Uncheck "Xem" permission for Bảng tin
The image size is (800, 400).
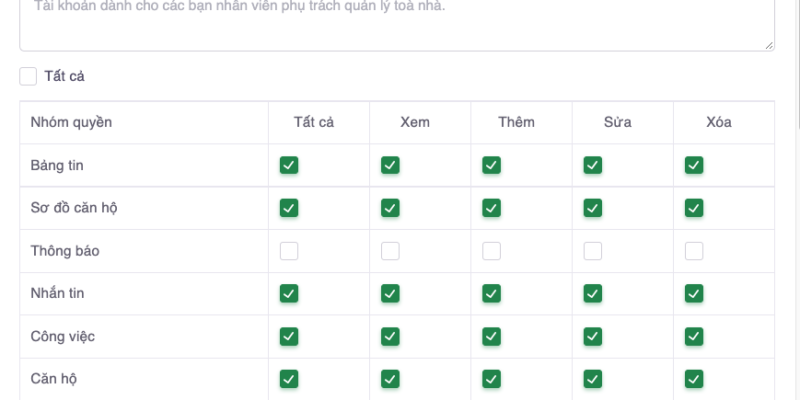[390, 165]
